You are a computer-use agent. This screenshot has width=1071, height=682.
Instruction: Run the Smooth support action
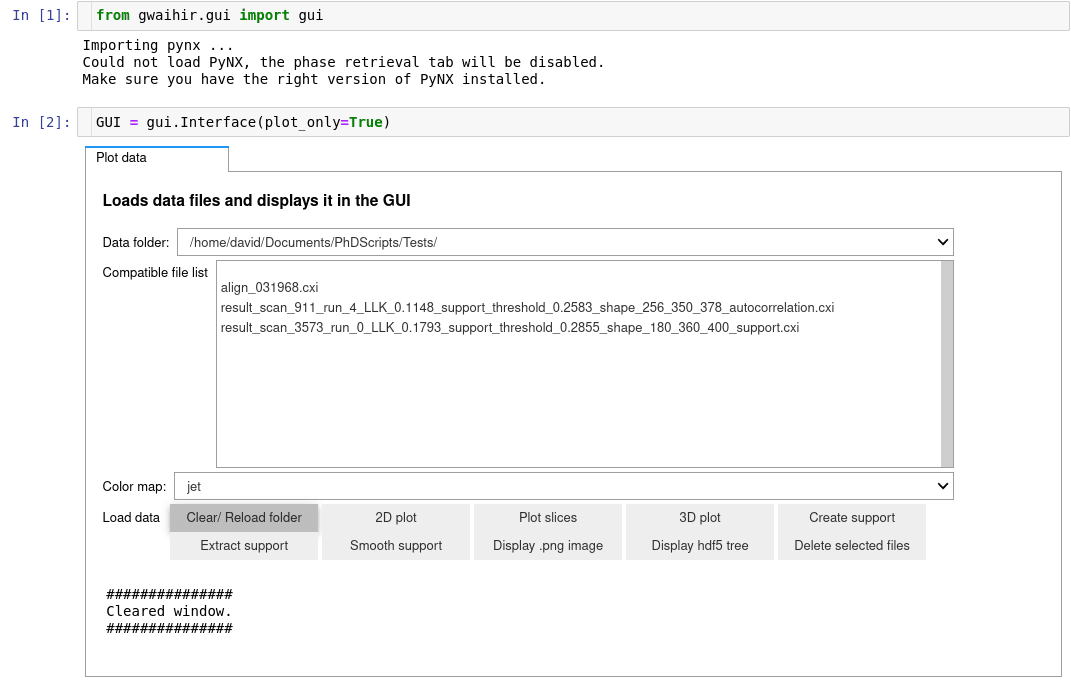pyautogui.click(x=396, y=546)
